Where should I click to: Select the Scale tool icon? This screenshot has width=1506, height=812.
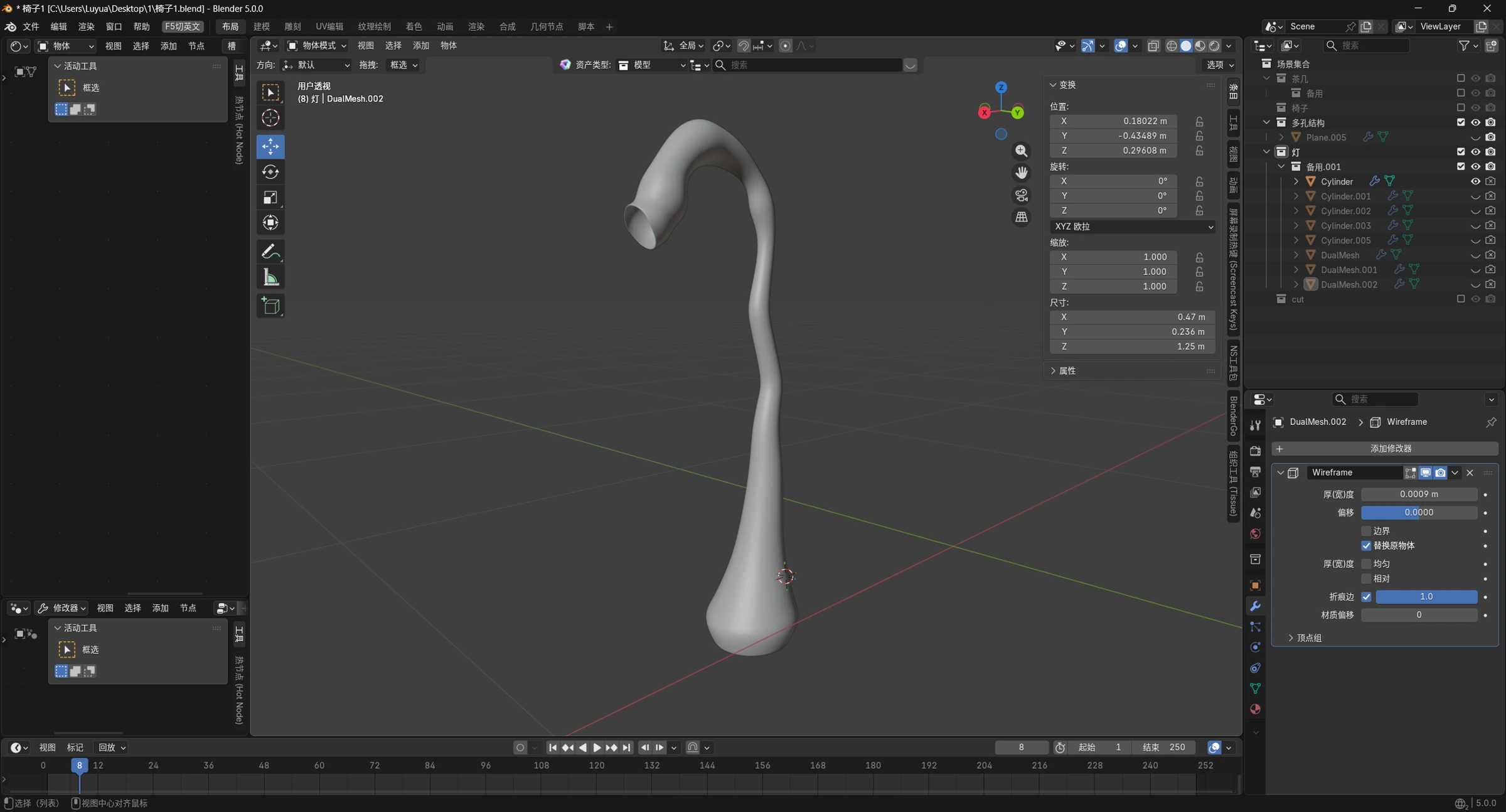tap(270, 198)
